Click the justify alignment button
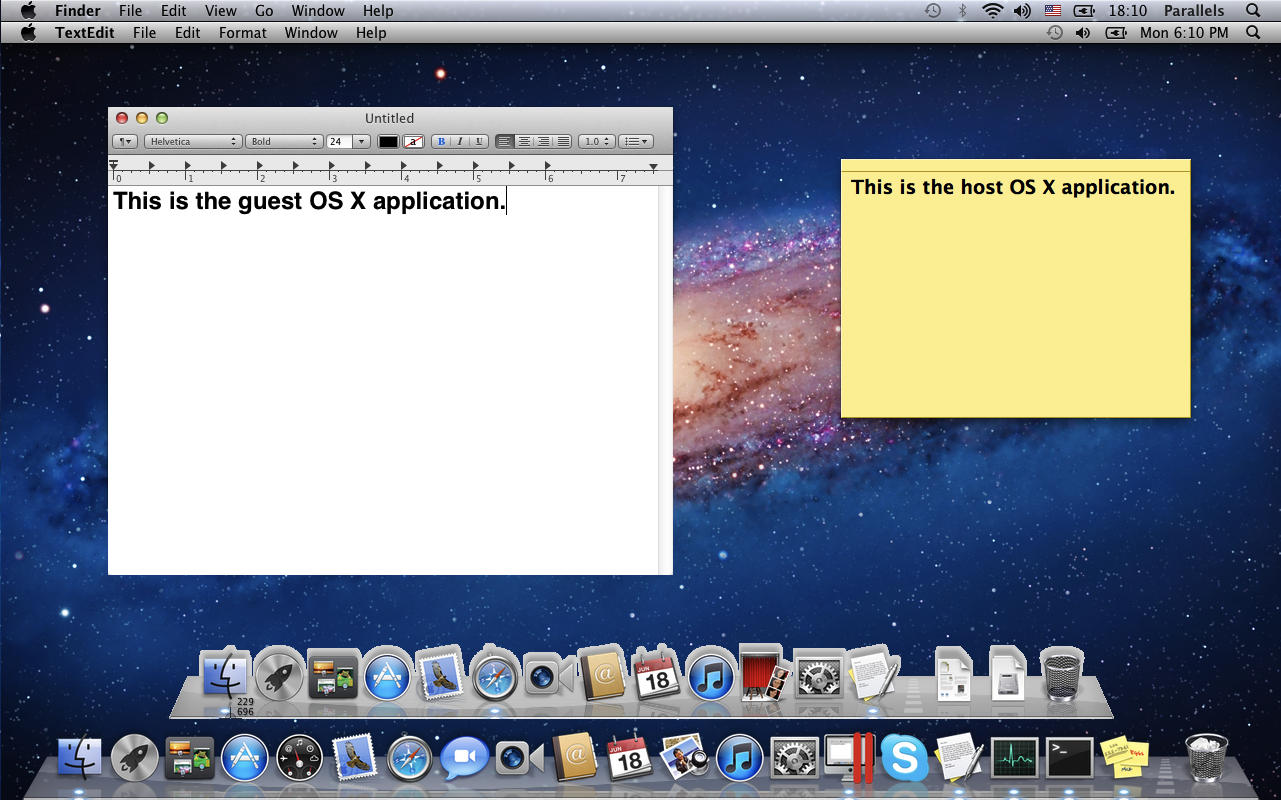Viewport: 1281px width, 800px height. click(x=563, y=141)
